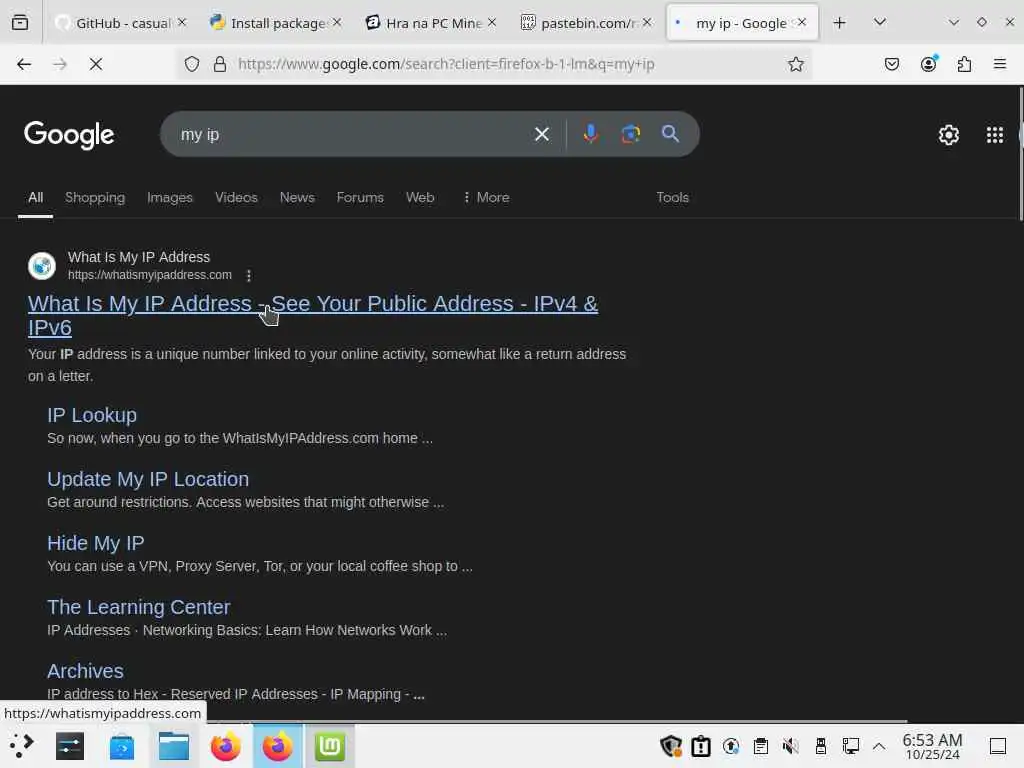This screenshot has height=768, width=1024.
Task: Bookmark this page with the star
Action: coord(795,64)
